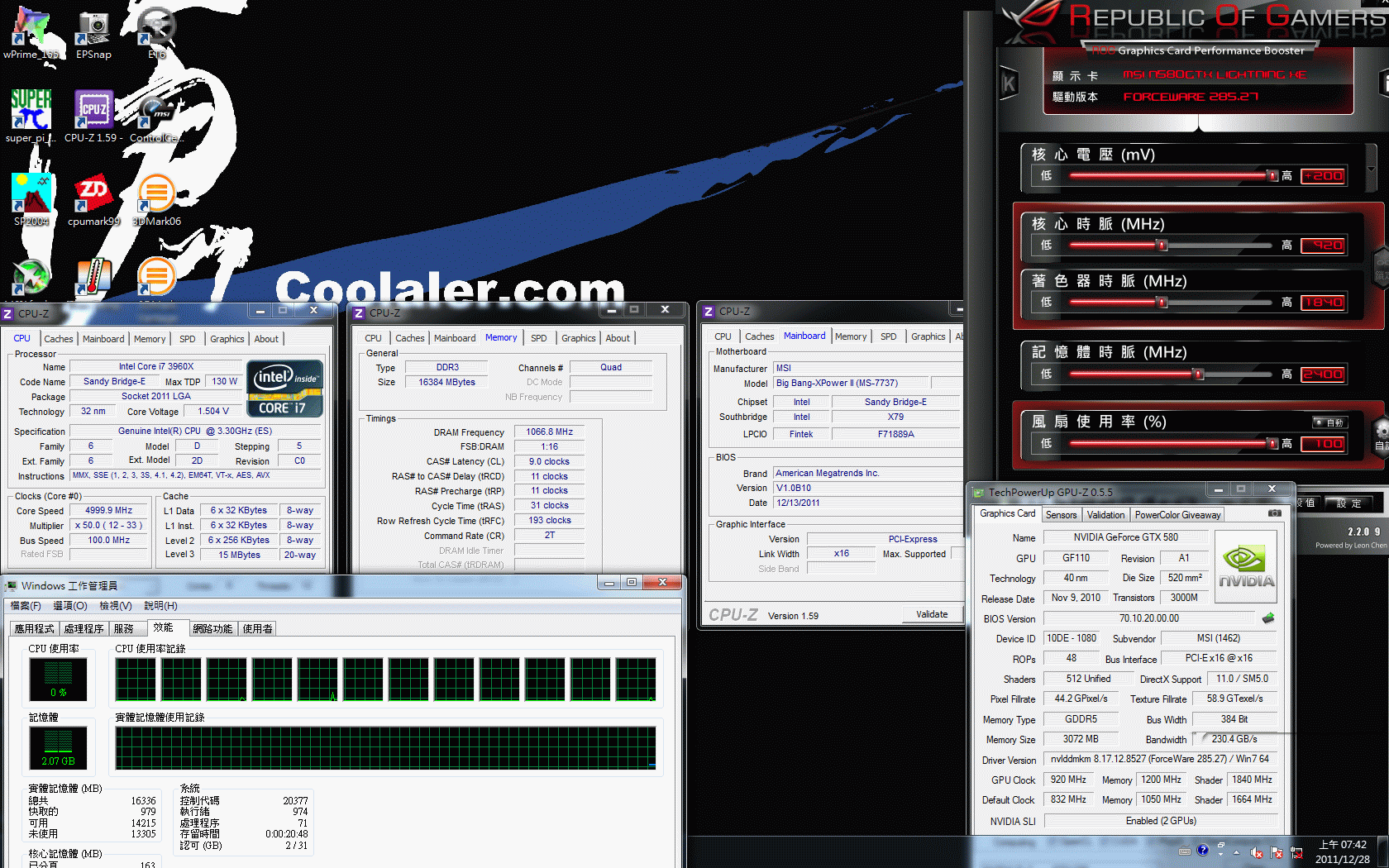
Task: Click the GPU-Z title bar icon
Action: click(978, 492)
